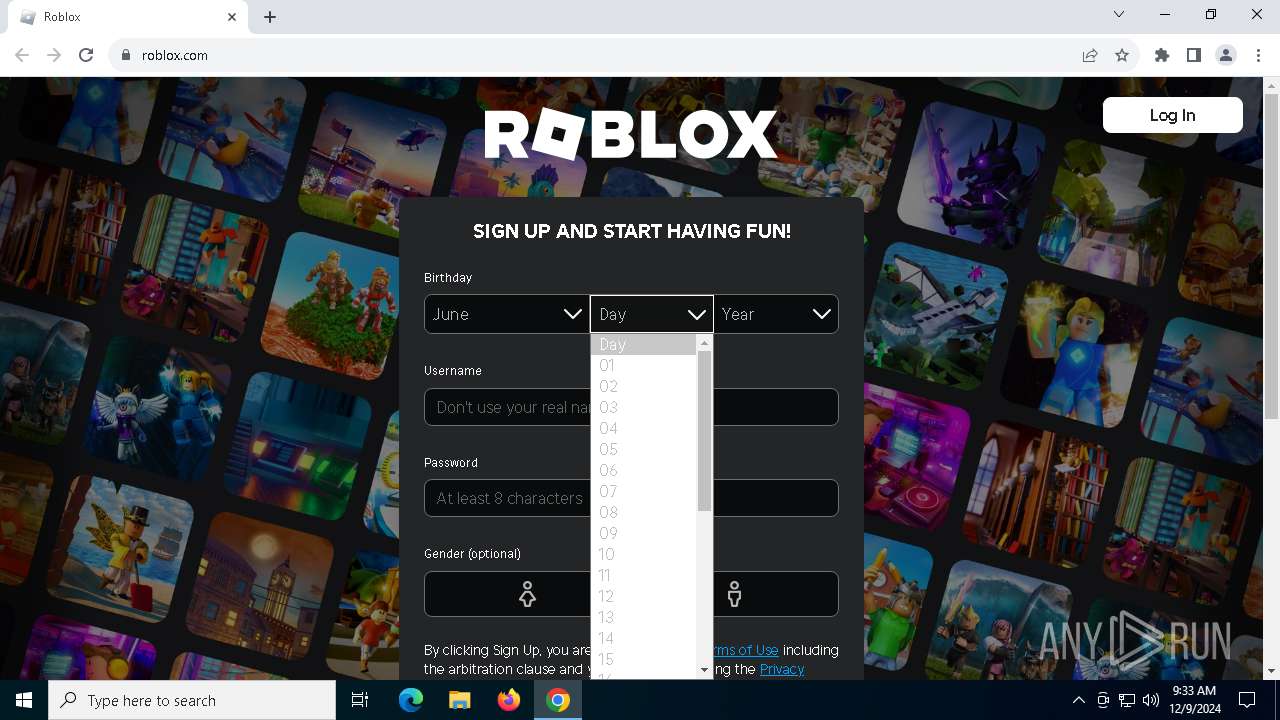
Task: Select the male gender icon
Action: click(x=734, y=594)
